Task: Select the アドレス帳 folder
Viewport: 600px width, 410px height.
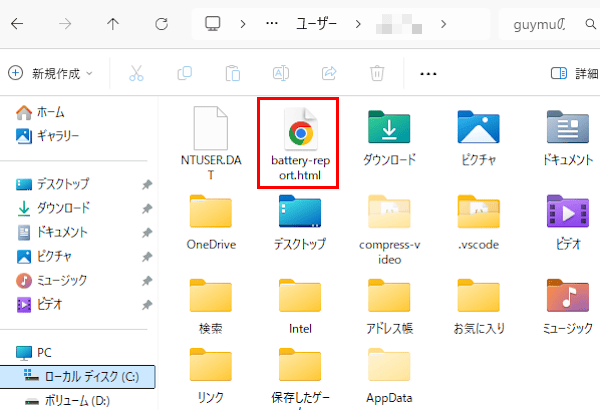Action: tap(390, 307)
